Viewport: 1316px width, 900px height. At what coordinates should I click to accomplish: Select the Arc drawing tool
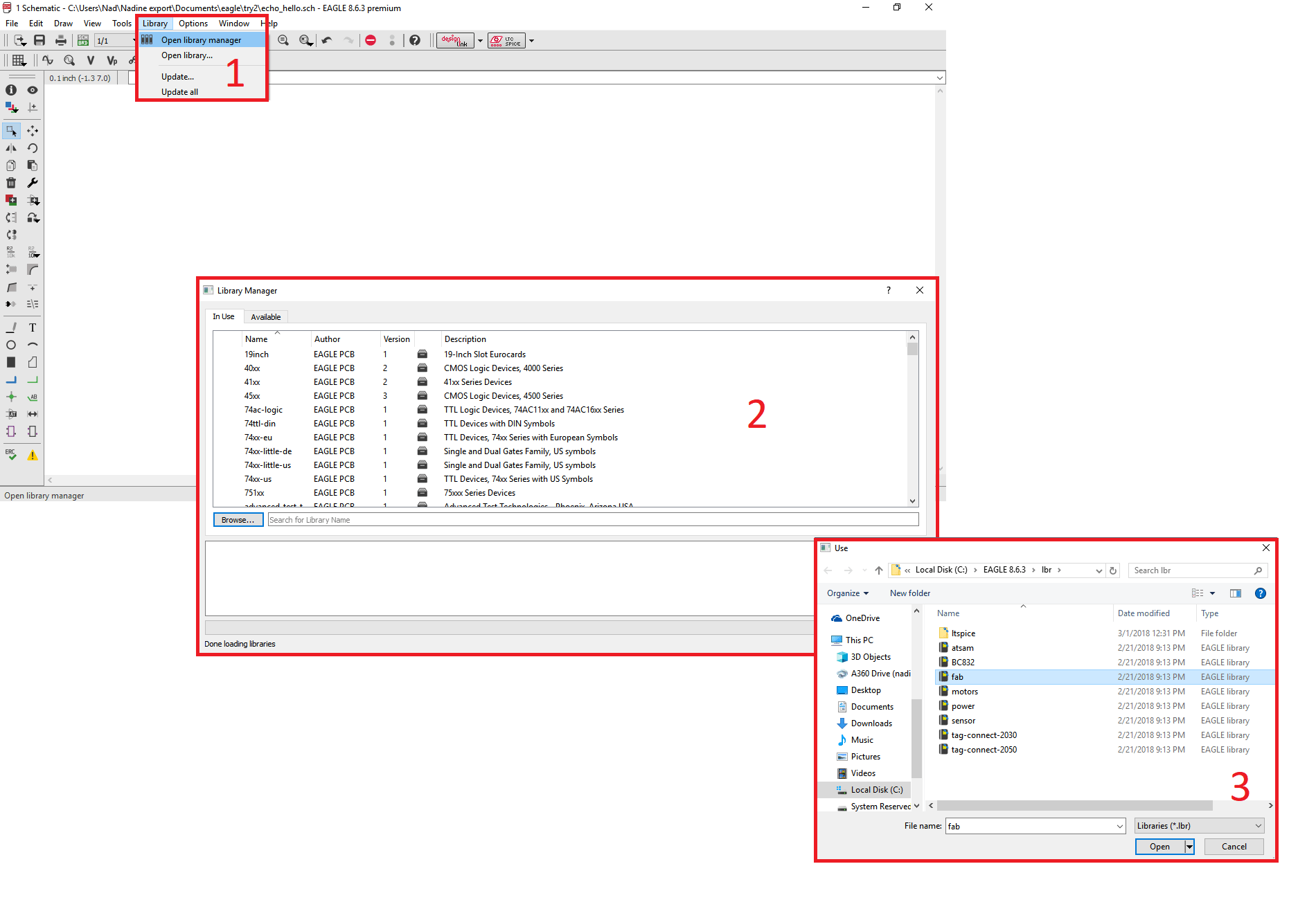33,345
